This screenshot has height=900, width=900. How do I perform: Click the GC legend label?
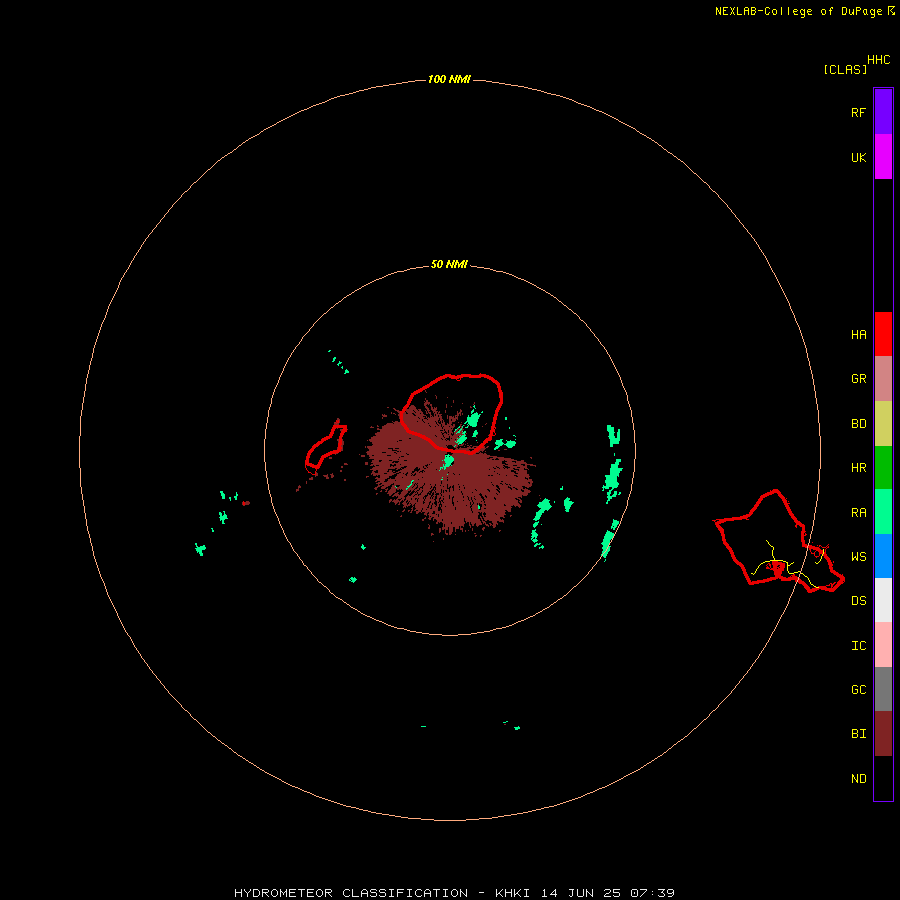(x=858, y=690)
